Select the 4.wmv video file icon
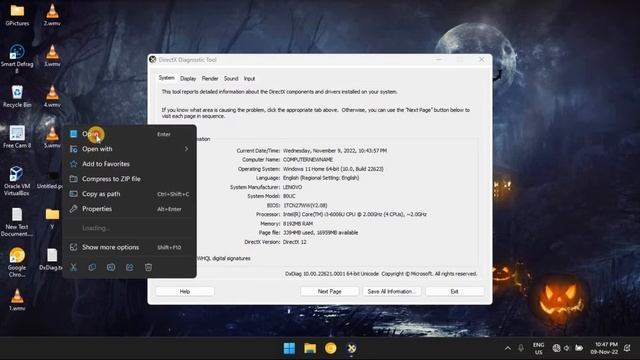Viewport: 640px width, 360px height. (x=52, y=96)
